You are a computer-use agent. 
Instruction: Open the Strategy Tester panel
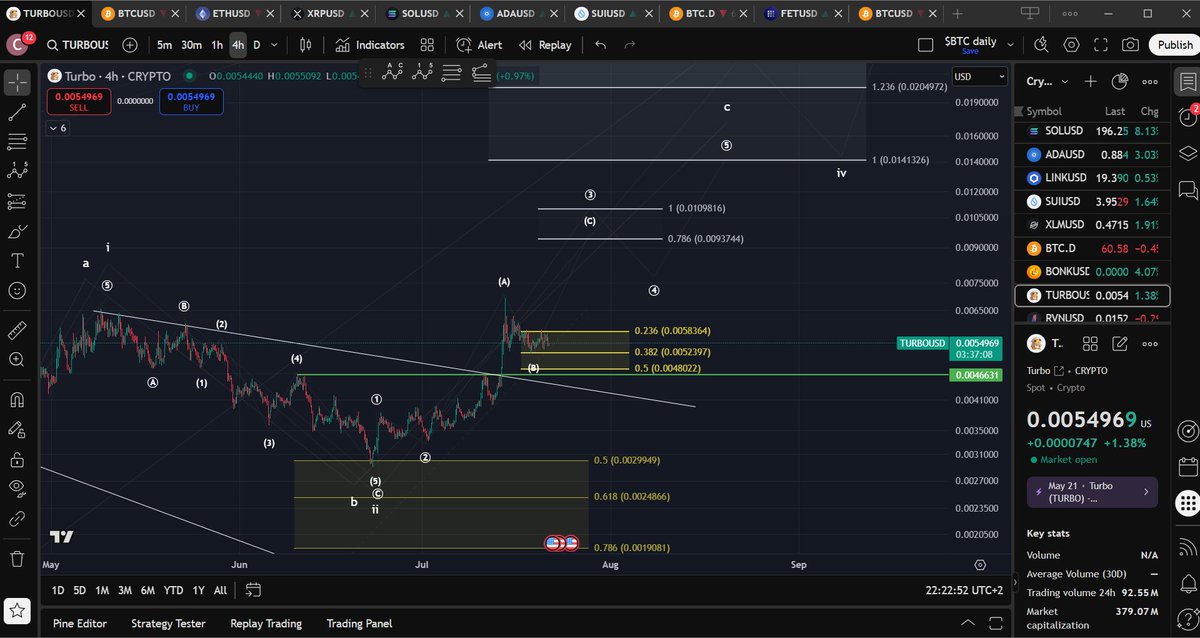click(168, 623)
